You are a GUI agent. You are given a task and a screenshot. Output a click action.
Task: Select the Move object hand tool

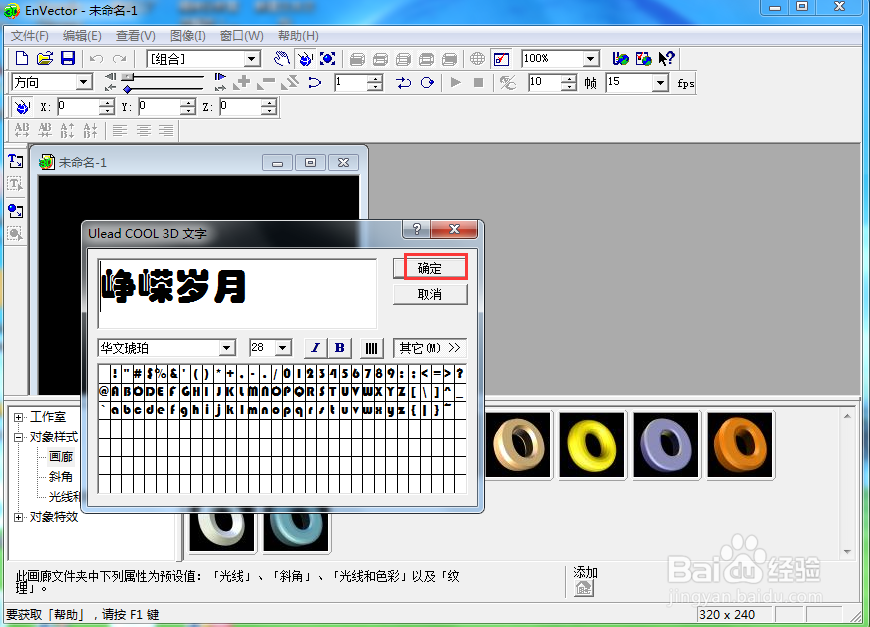[282, 58]
